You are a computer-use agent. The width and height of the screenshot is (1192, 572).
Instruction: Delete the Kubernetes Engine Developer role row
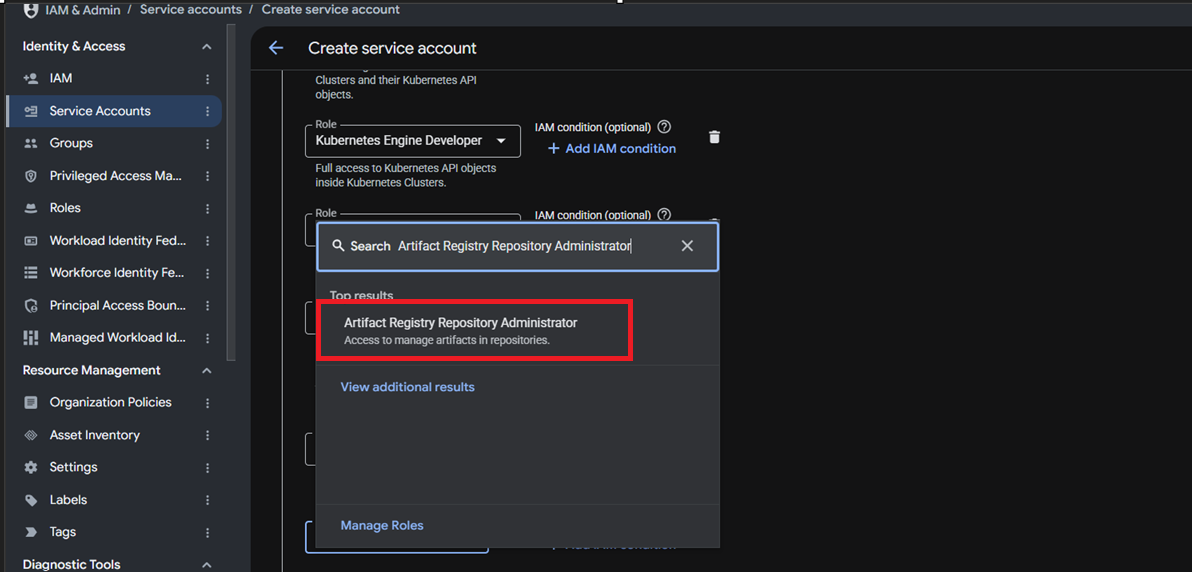714,137
